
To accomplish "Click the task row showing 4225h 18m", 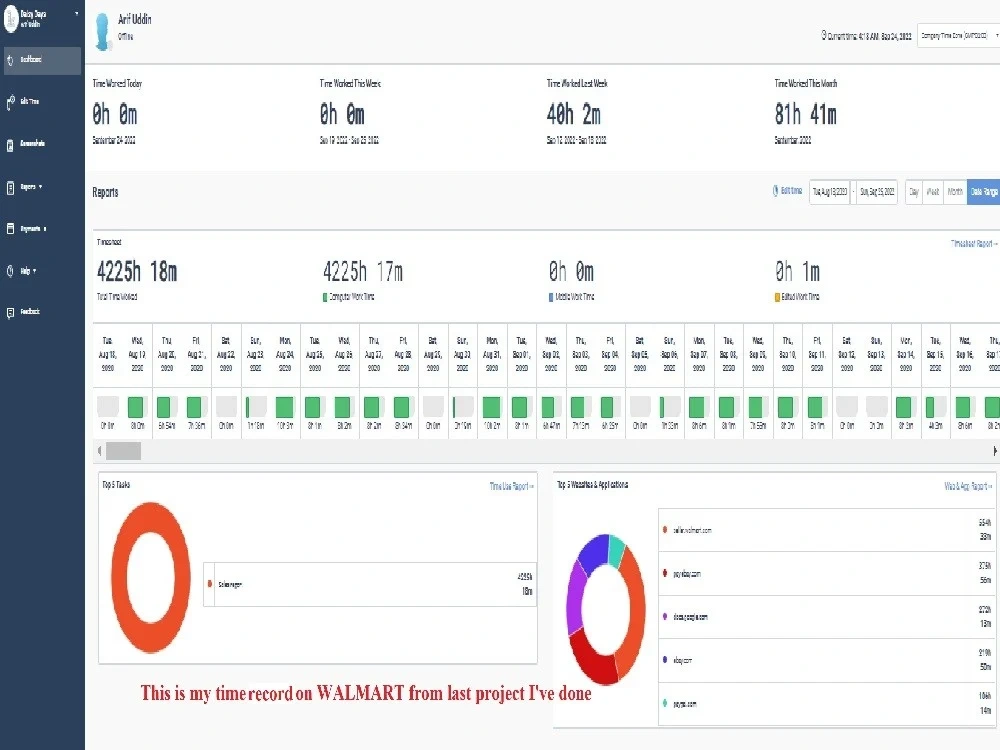I will (370, 584).
